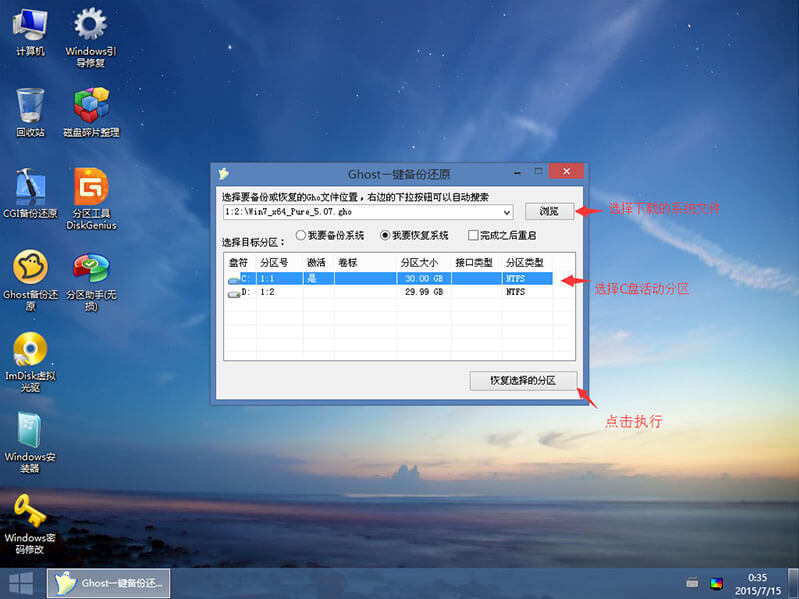Launch Ghost备份还原 desktop icon

[x=30, y=268]
